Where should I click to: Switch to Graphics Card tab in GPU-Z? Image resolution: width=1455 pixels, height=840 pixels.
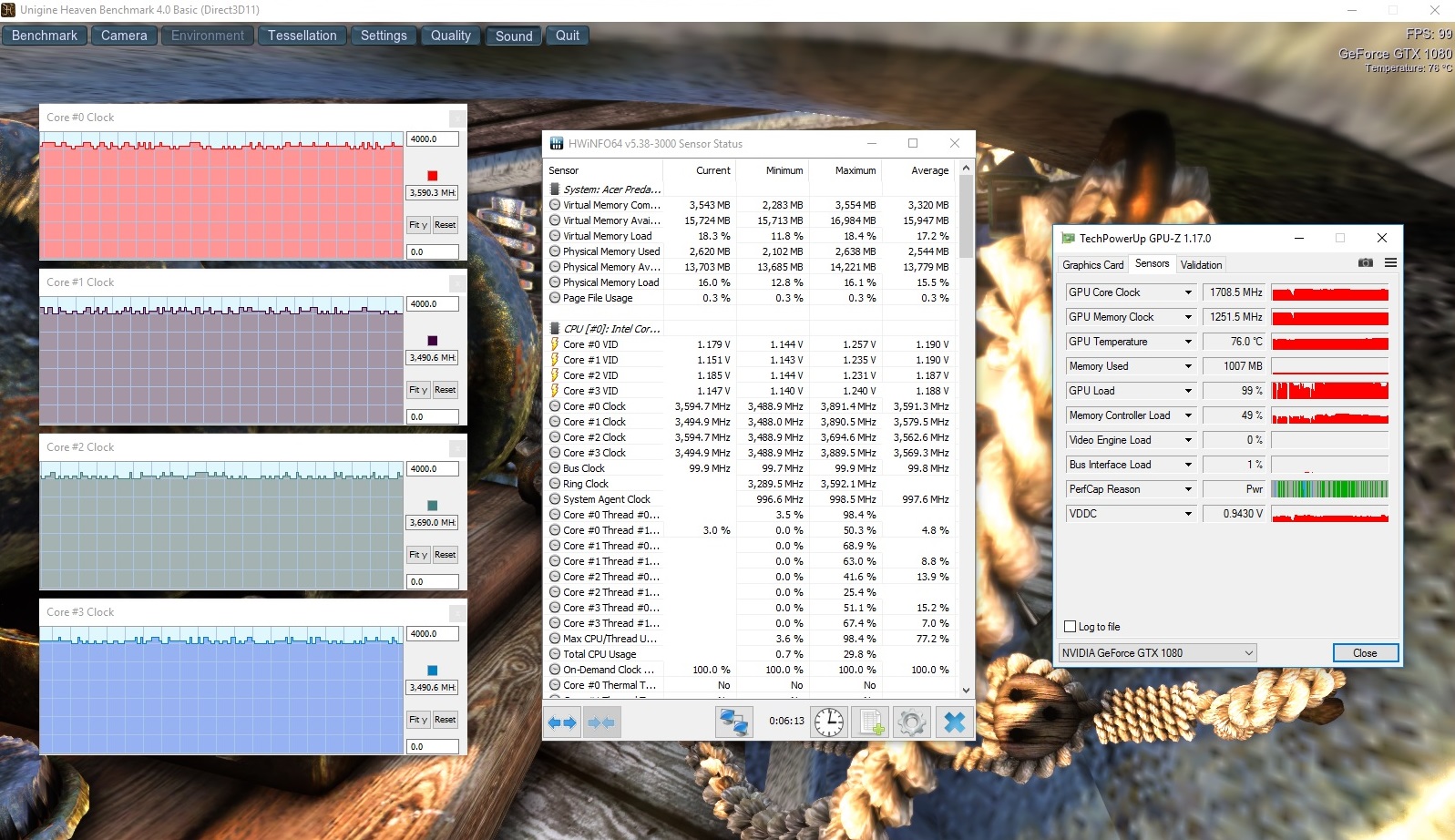point(1093,265)
